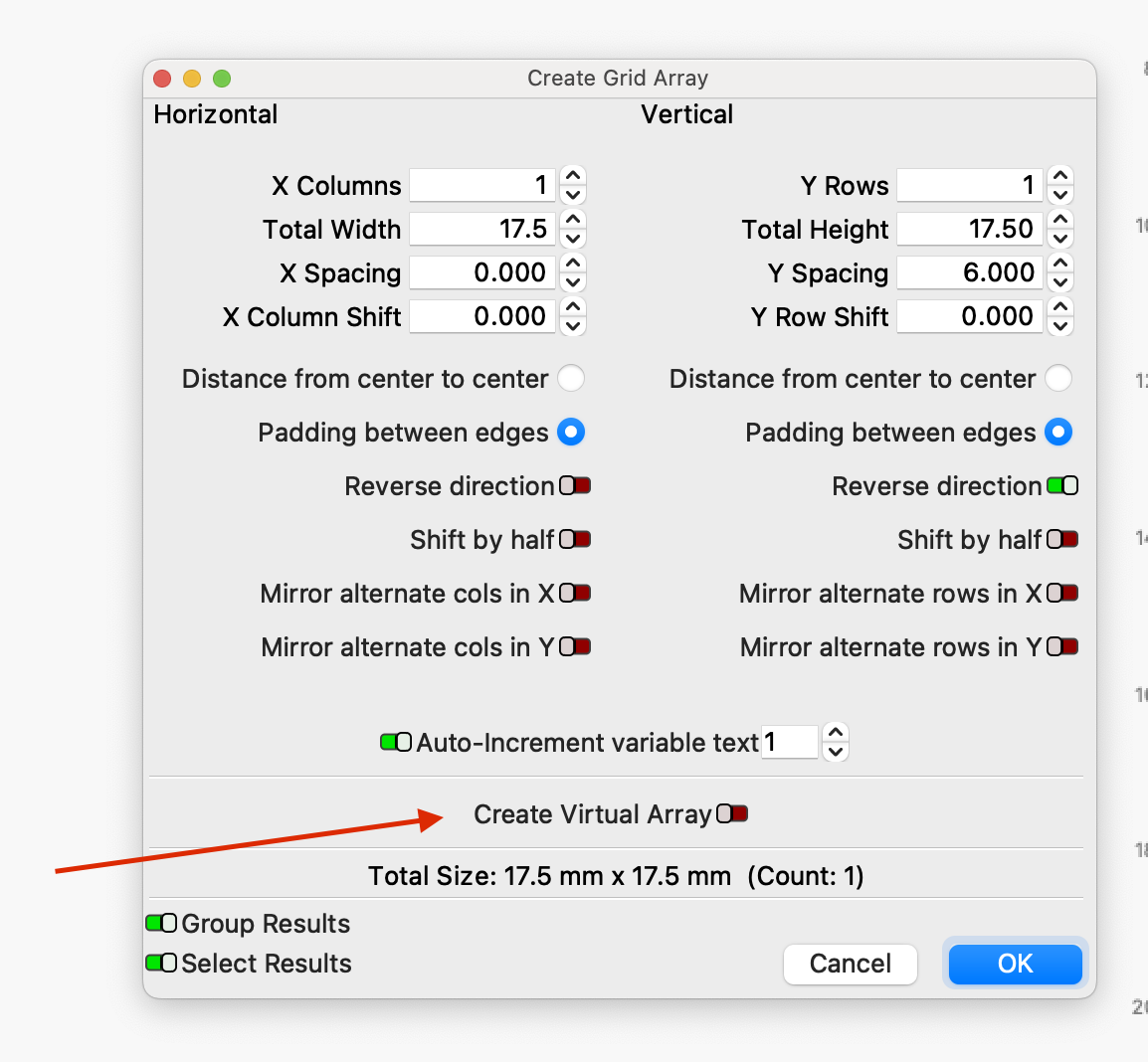Click the OK button

coord(1015,964)
